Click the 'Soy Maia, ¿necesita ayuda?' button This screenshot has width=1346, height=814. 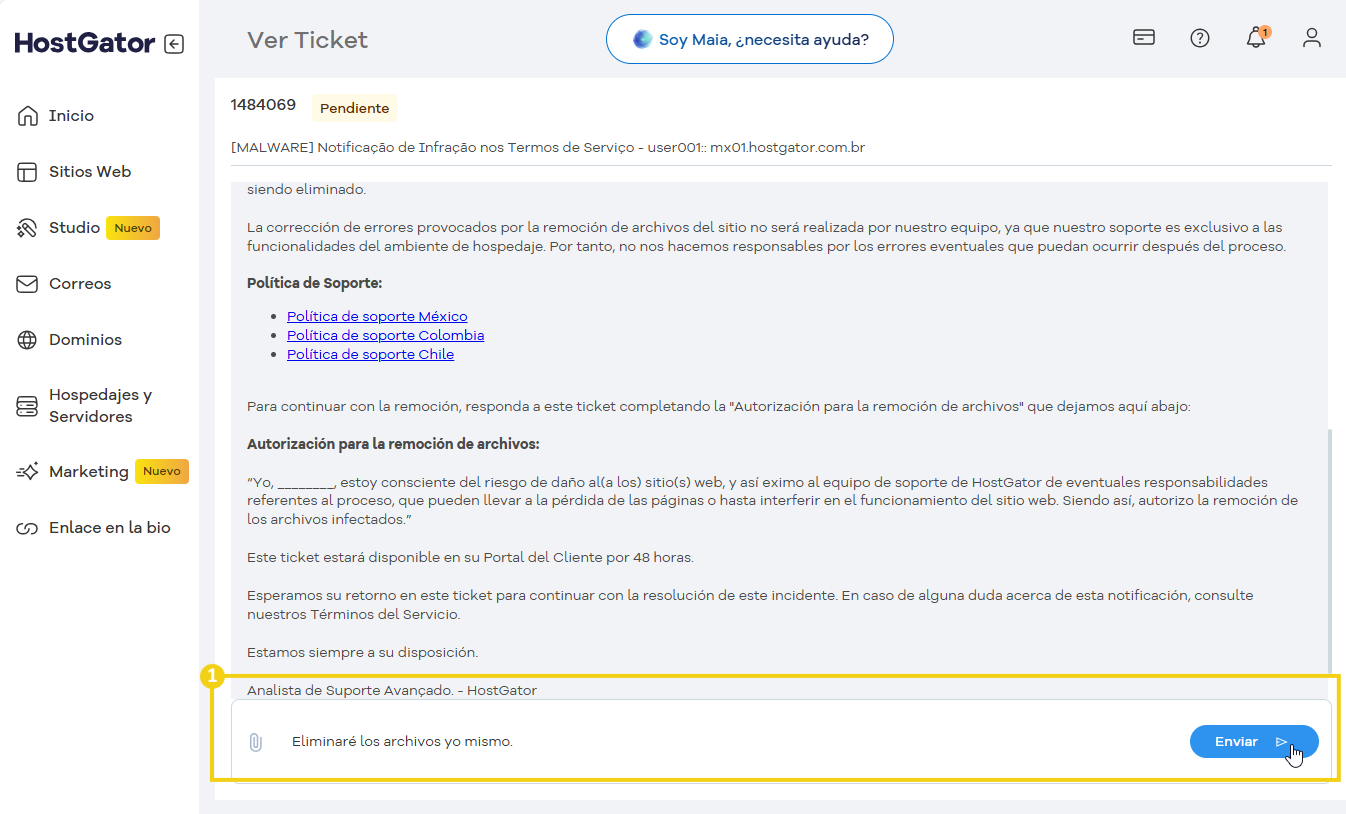coord(749,40)
